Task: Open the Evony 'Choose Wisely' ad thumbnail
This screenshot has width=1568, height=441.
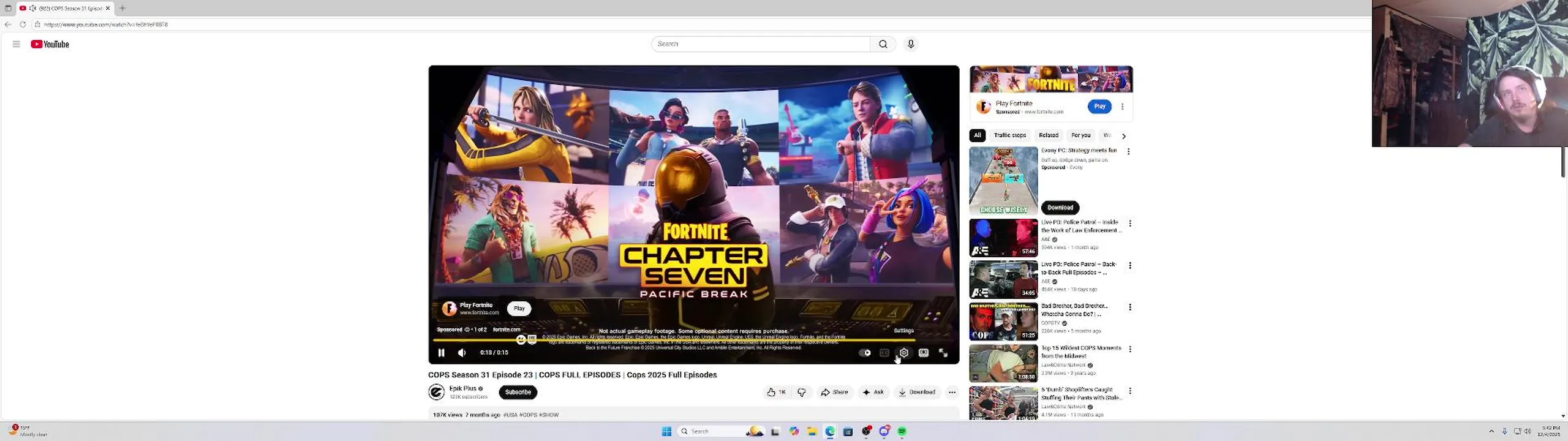Action: tap(1003, 181)
